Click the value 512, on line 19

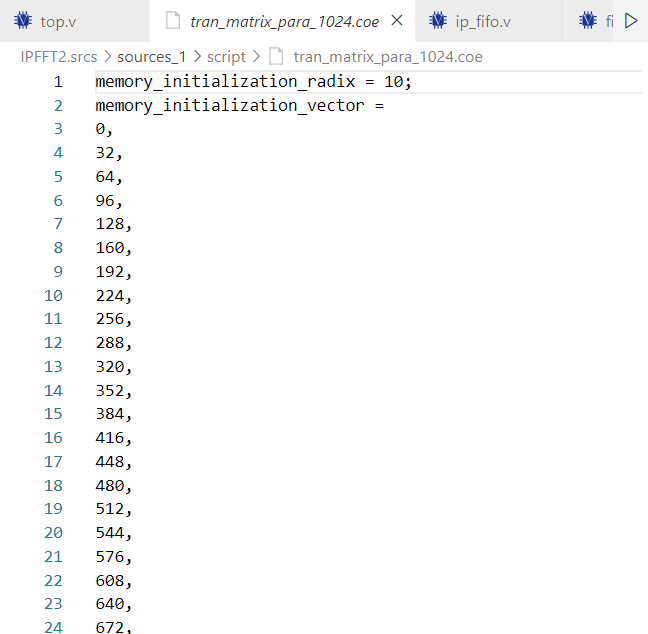[x=114, y=509]
